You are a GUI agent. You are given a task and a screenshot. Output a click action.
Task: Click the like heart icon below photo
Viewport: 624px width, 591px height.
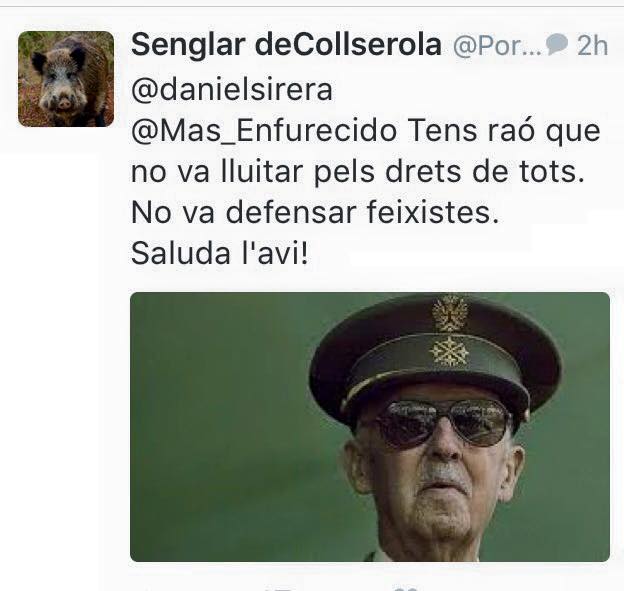point(406,589)
